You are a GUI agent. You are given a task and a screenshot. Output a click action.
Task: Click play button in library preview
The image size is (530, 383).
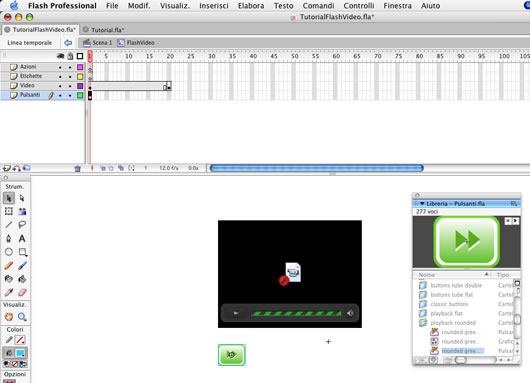click(x=515, y=221)
